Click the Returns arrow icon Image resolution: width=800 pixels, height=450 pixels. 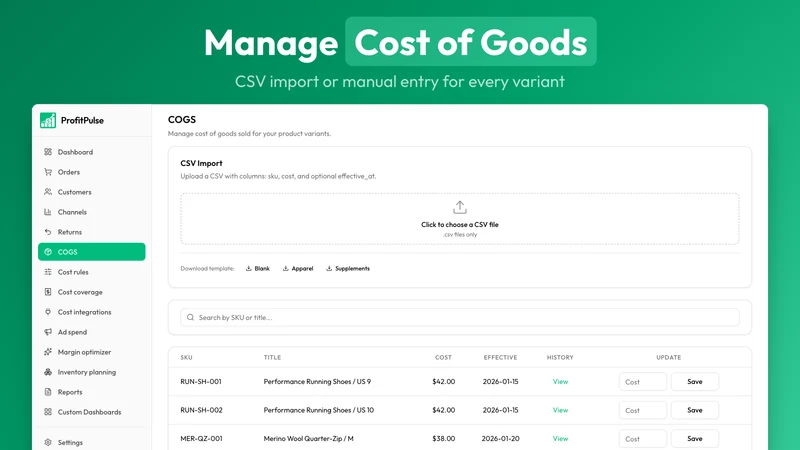[x=48, y=232]
